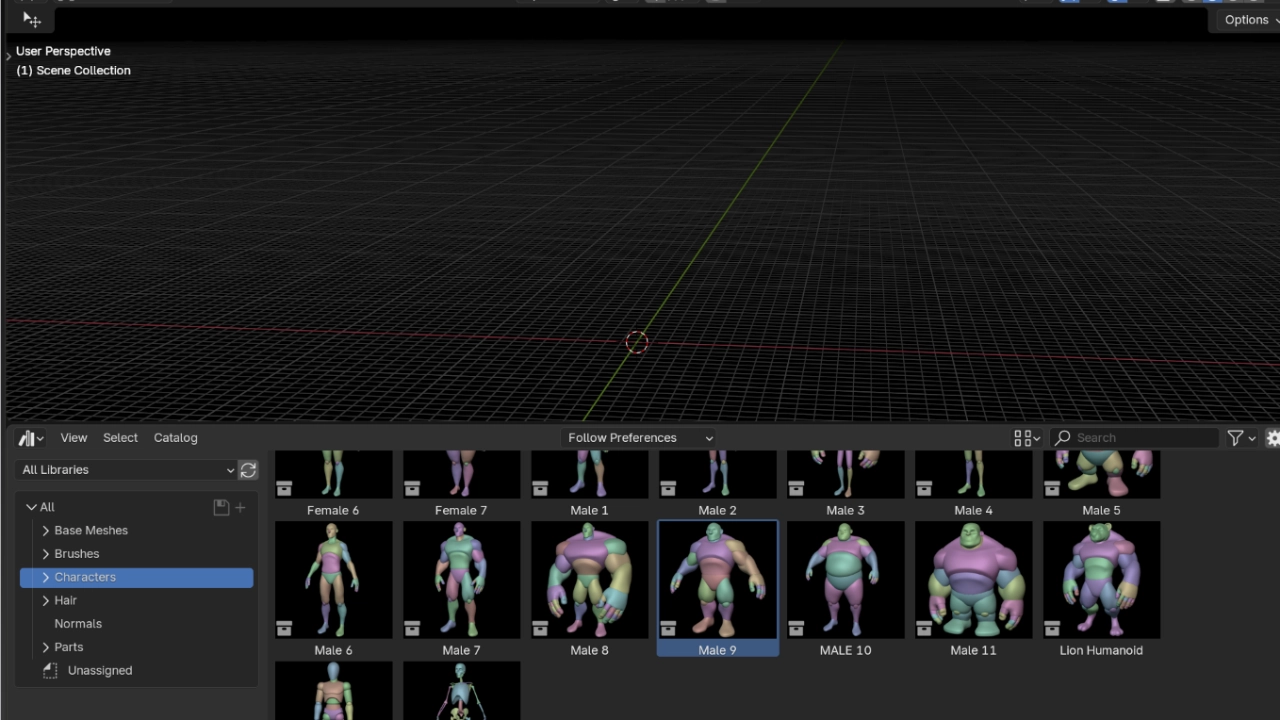Open the asset display mode grid options
1280x720 pixels.
(x=1027, y=438)
